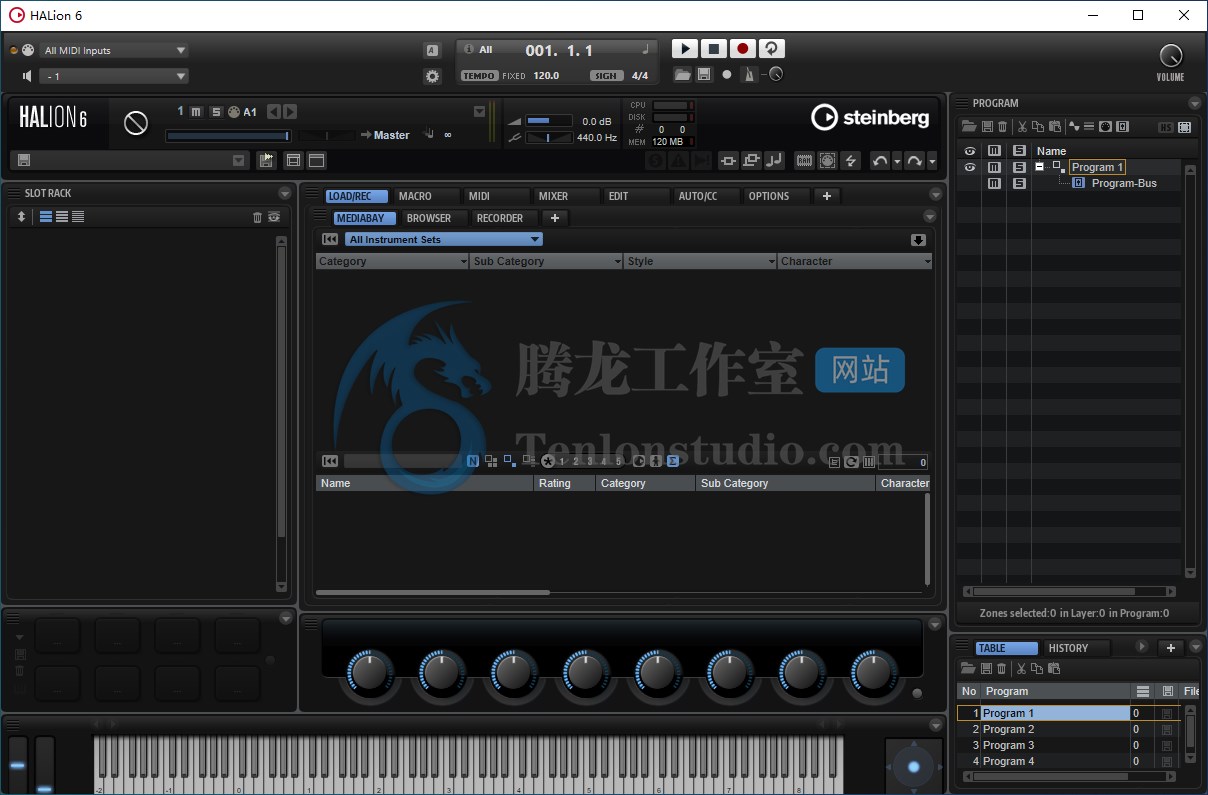This screenshot has width=1208, height=795.
Task: Click the trash icon in Program panel toolbar
Action: click(x=1000, y=127)
